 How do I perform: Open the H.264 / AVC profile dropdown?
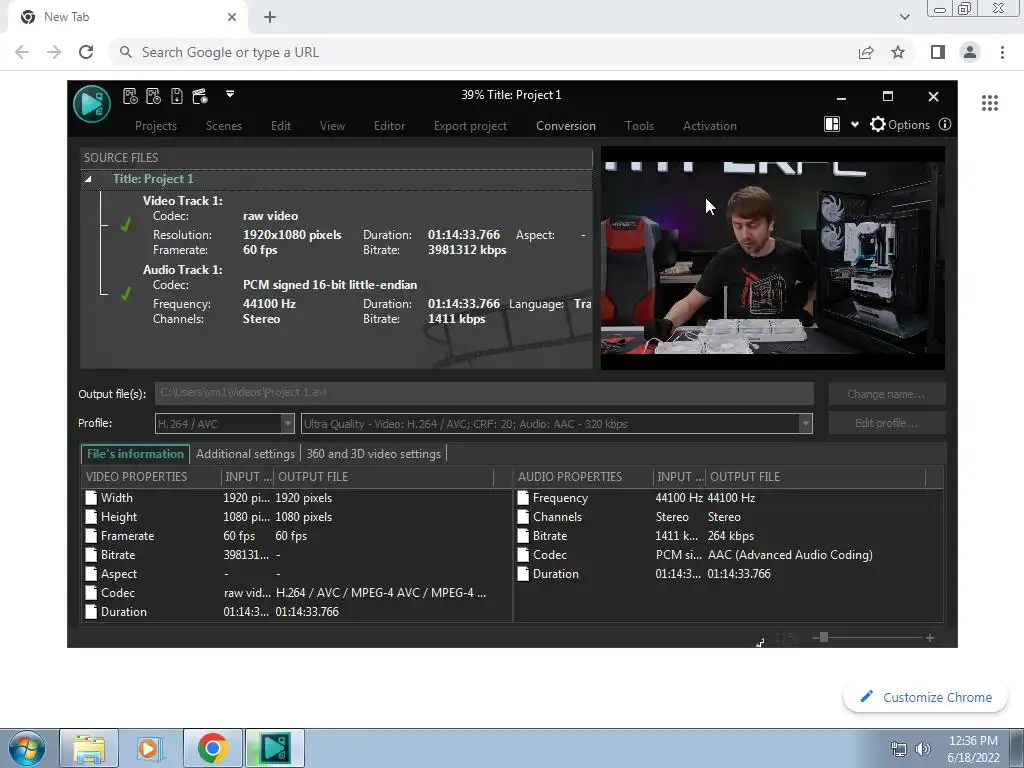pos(225,423)
